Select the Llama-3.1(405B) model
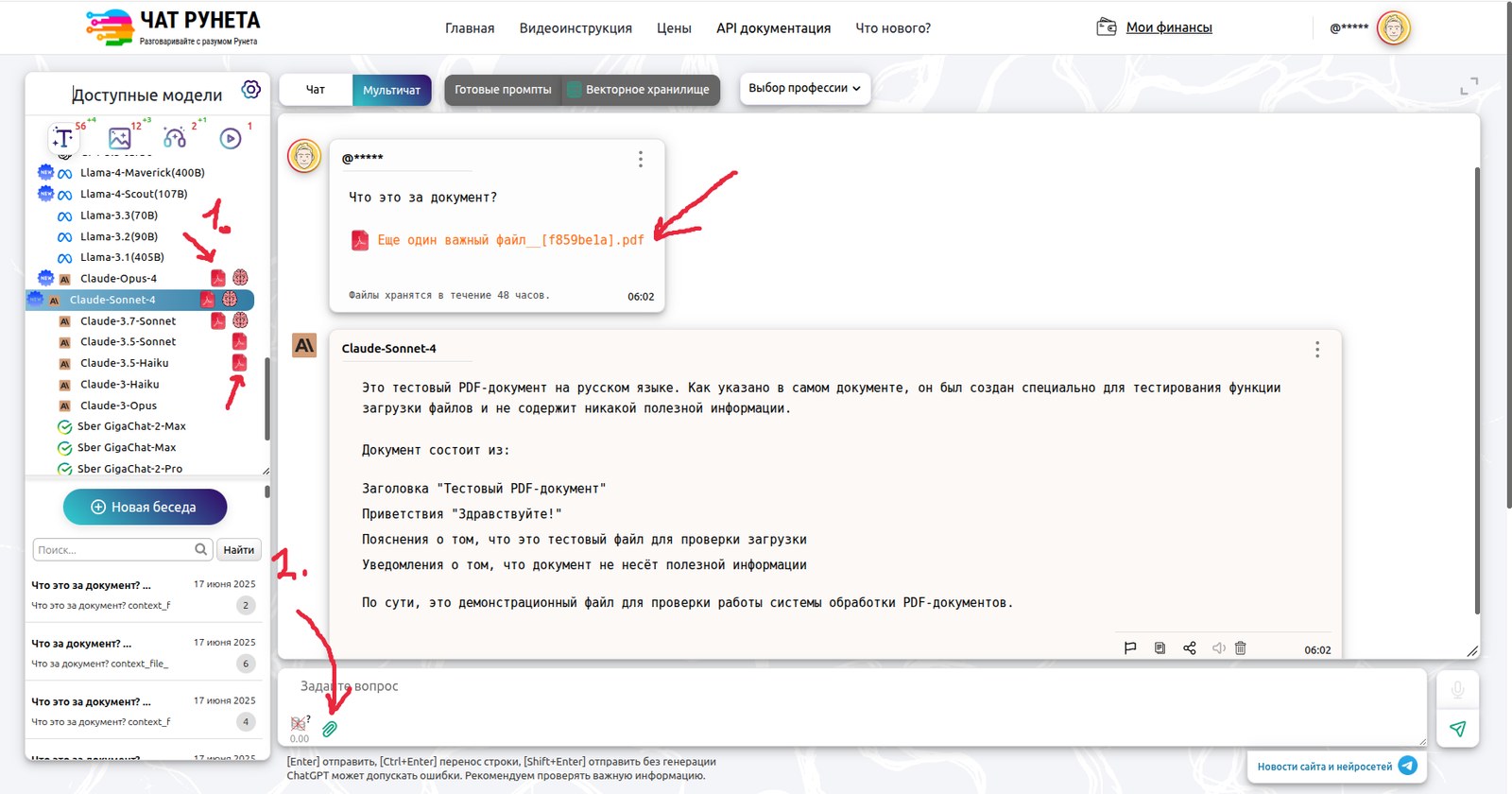The image size is (1512, 794). click(x=122, y=257)
